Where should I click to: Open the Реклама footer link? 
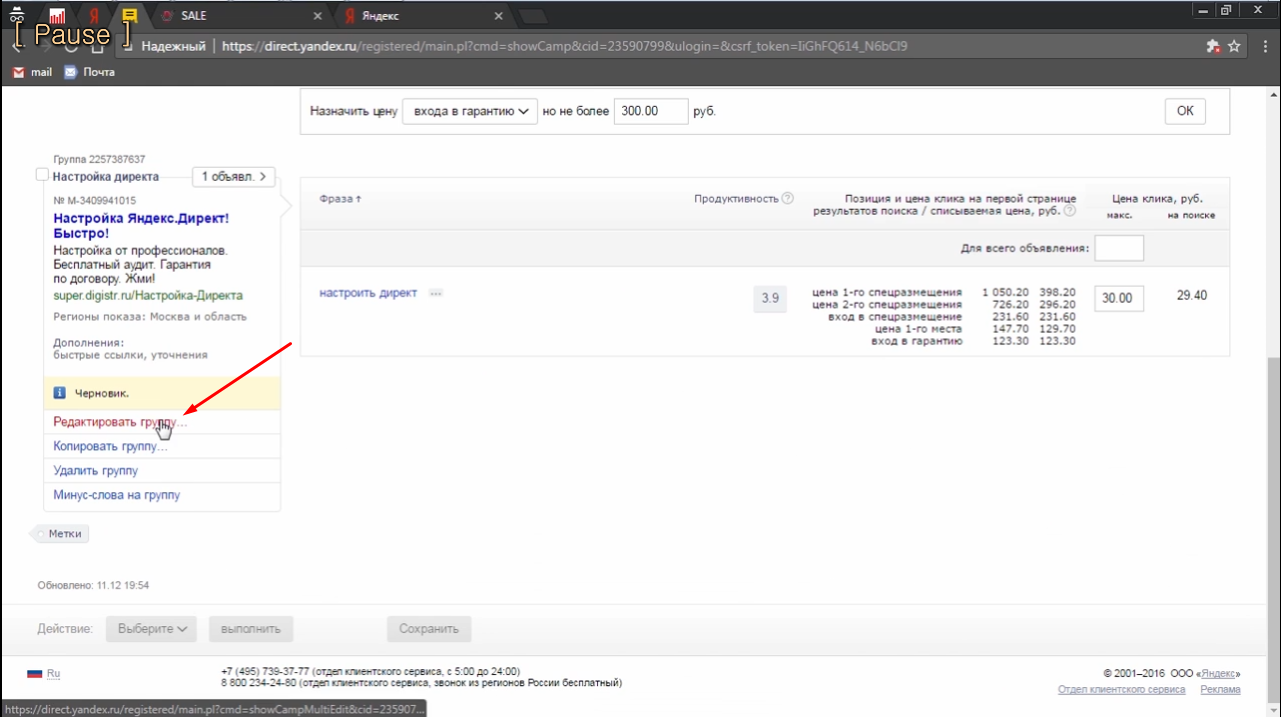pos(1220,689)
